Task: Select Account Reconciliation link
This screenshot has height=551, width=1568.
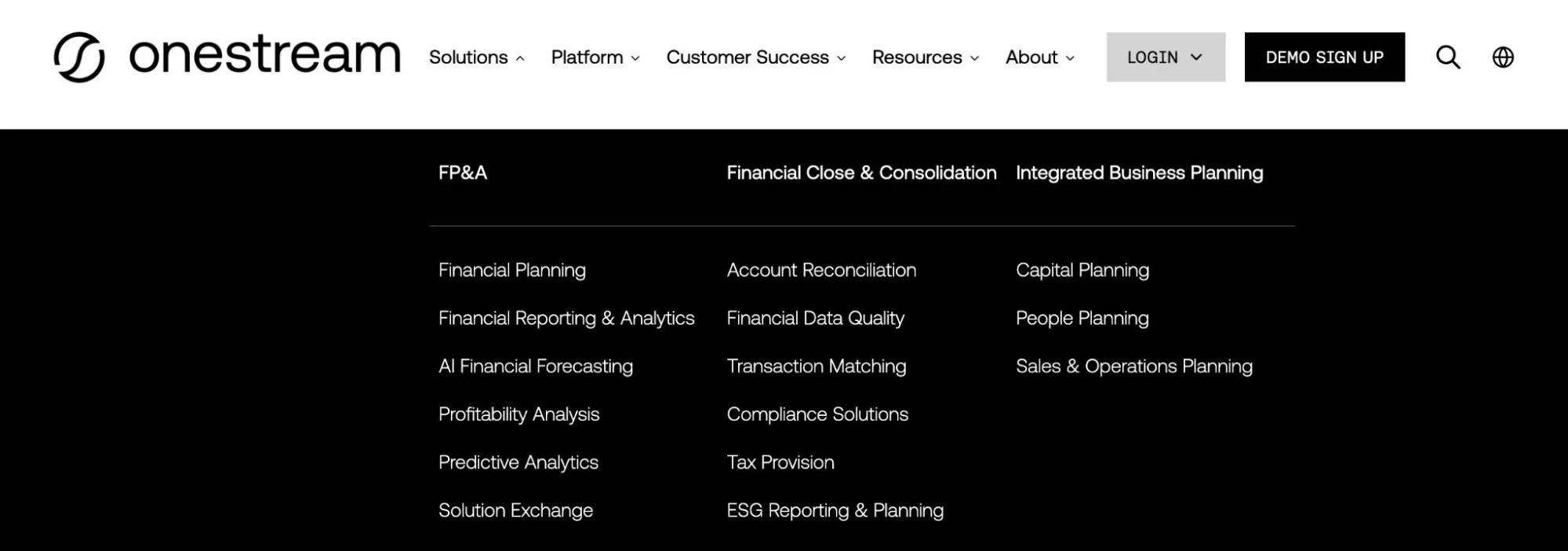Action: pos(821,270)
